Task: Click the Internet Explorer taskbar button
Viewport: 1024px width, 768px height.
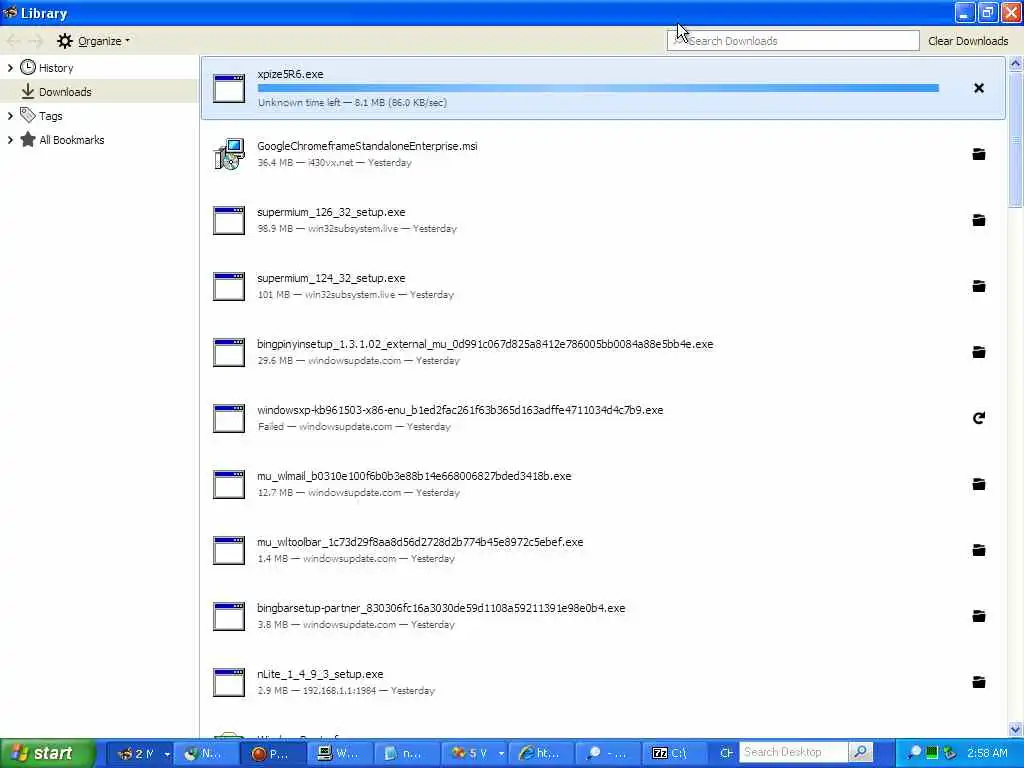Action: click(x=541, y=753)
